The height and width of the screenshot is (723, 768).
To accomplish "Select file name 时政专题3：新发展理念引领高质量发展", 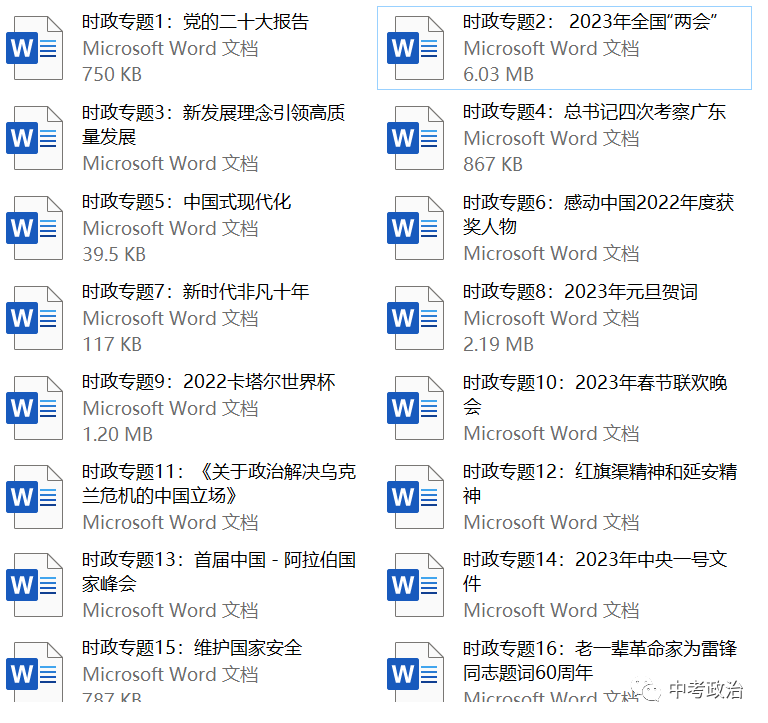I will point(214,124).
